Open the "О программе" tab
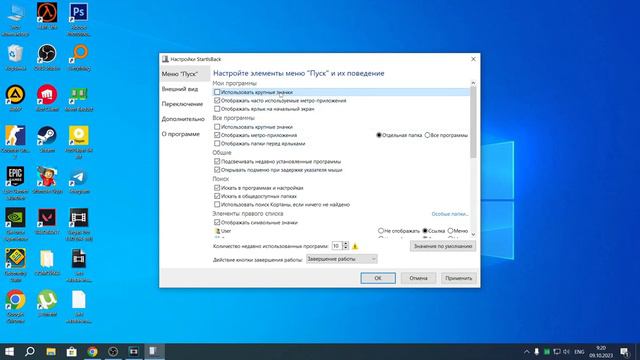This screenshot has width=640, height=360. coord(181,134)
